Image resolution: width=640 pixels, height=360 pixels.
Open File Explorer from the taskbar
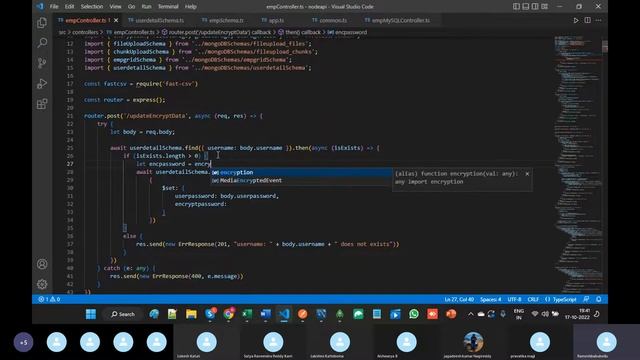(191, 314)
